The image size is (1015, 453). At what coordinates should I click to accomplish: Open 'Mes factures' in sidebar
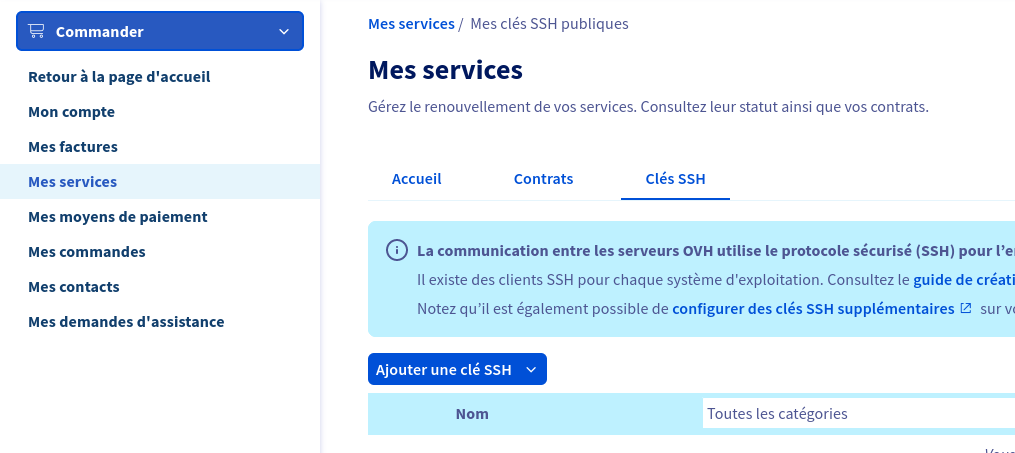[72, 147]
